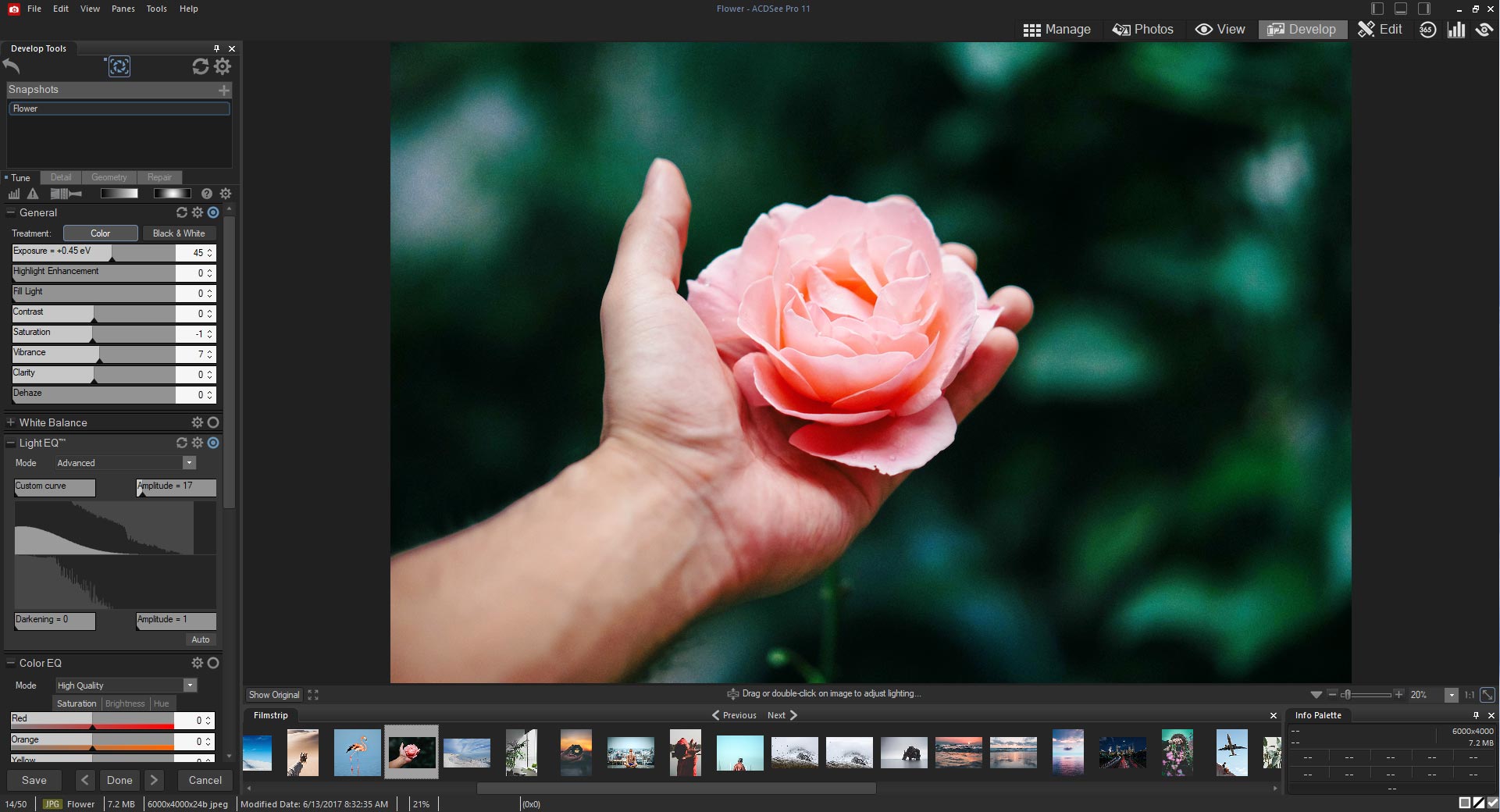Screen dimensions: 1500x812
Task: Click the Vibrance slider
Action: pos(94,354)
